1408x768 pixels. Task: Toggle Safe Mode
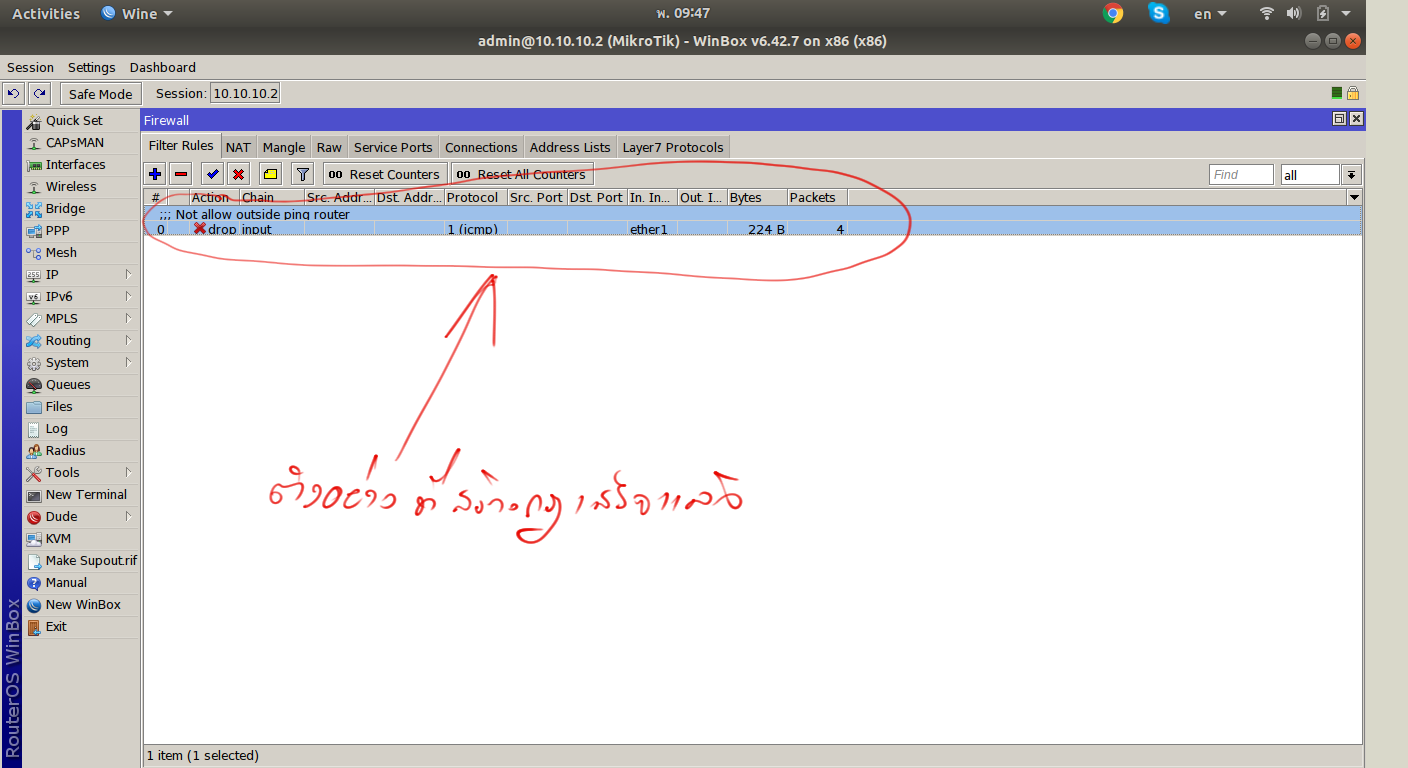pyautogui.click(x=101, y=94)
